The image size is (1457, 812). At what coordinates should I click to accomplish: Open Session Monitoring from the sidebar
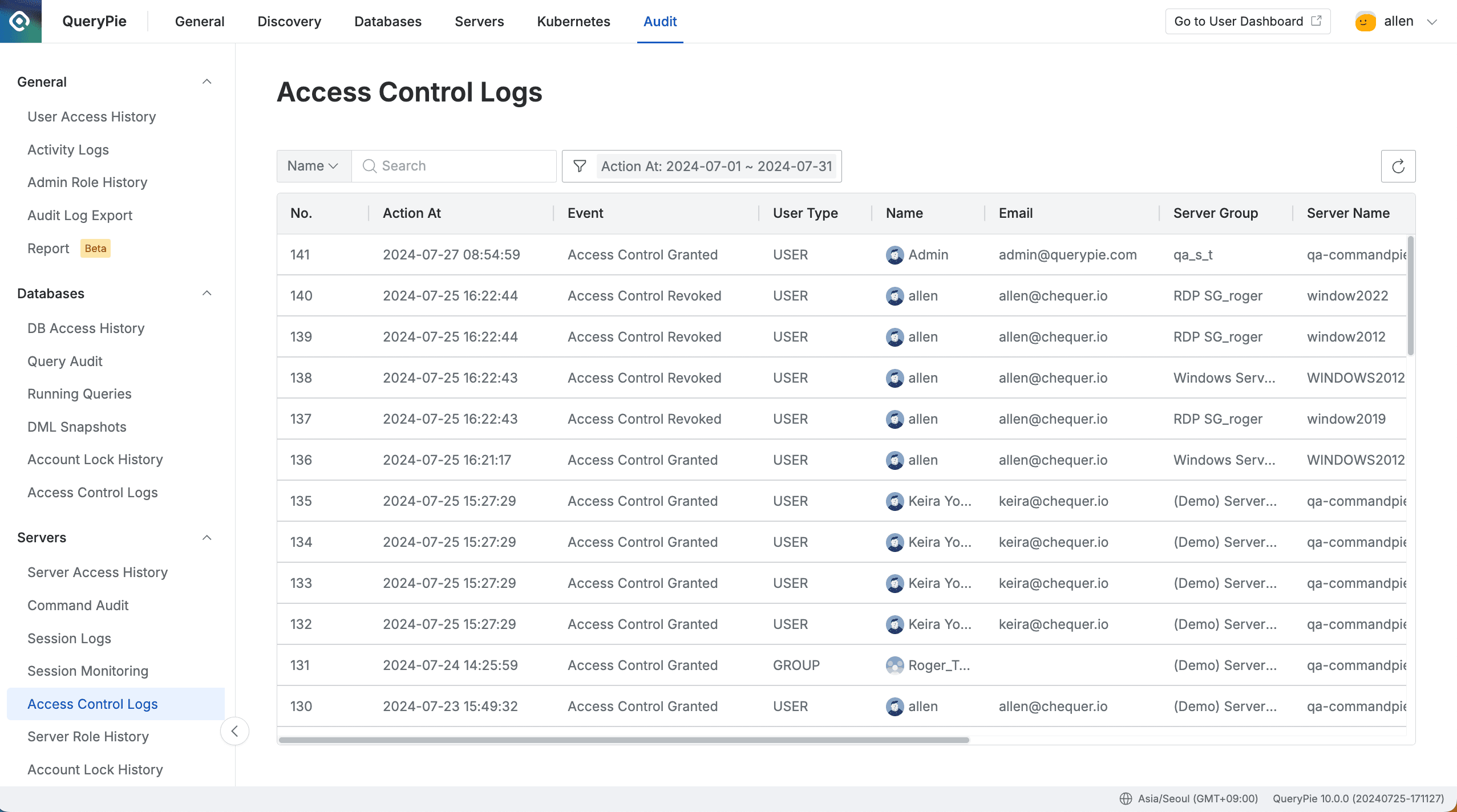[88, 671]
